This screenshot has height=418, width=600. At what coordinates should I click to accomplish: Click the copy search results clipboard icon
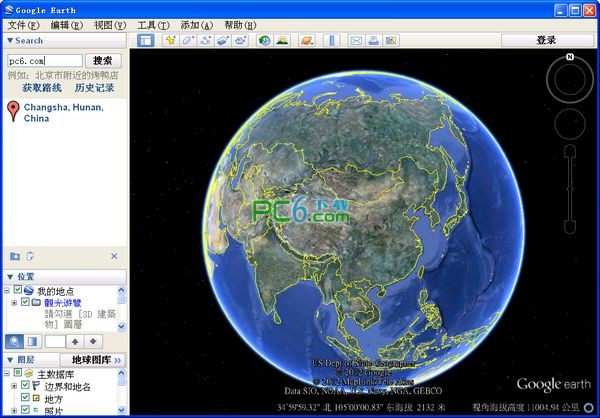[30, 256]
